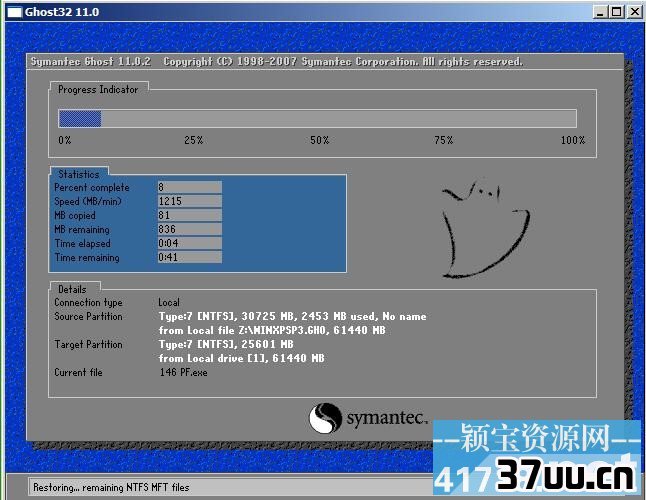
Task: Click the 'symantec.' brand text
Action: 386,418
